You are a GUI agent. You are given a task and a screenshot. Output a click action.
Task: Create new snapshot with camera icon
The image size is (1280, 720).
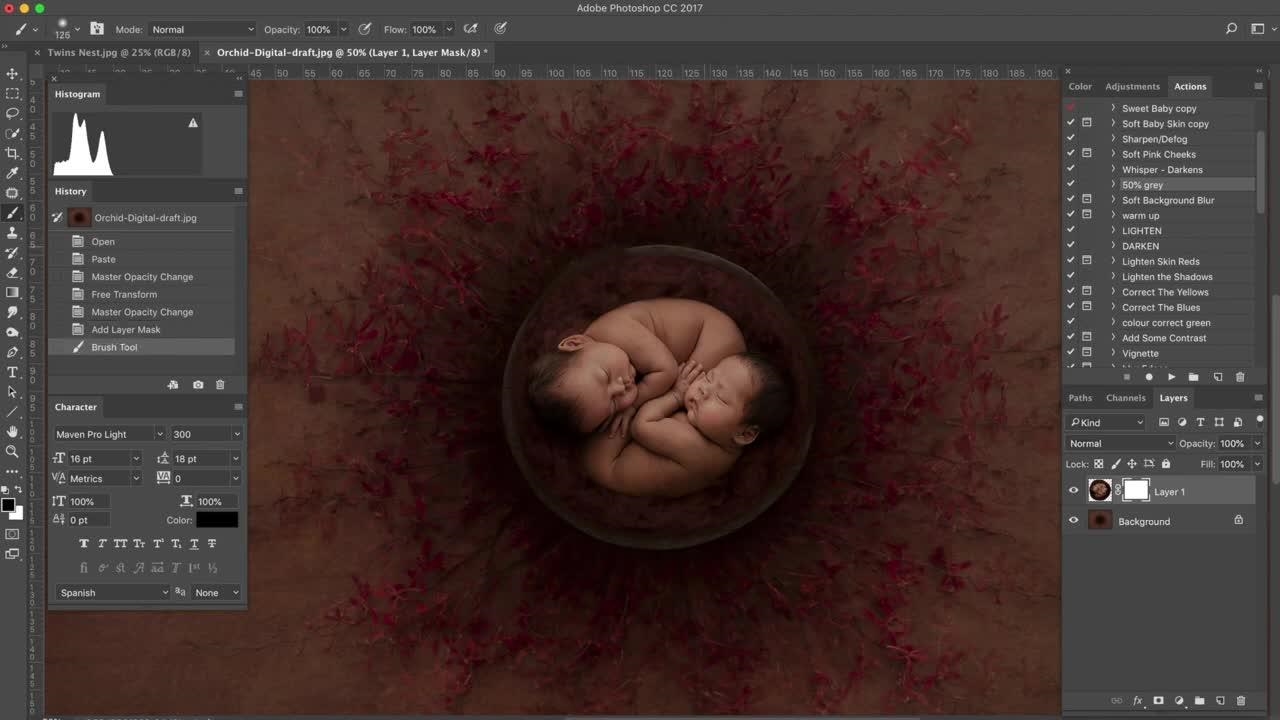198,385
